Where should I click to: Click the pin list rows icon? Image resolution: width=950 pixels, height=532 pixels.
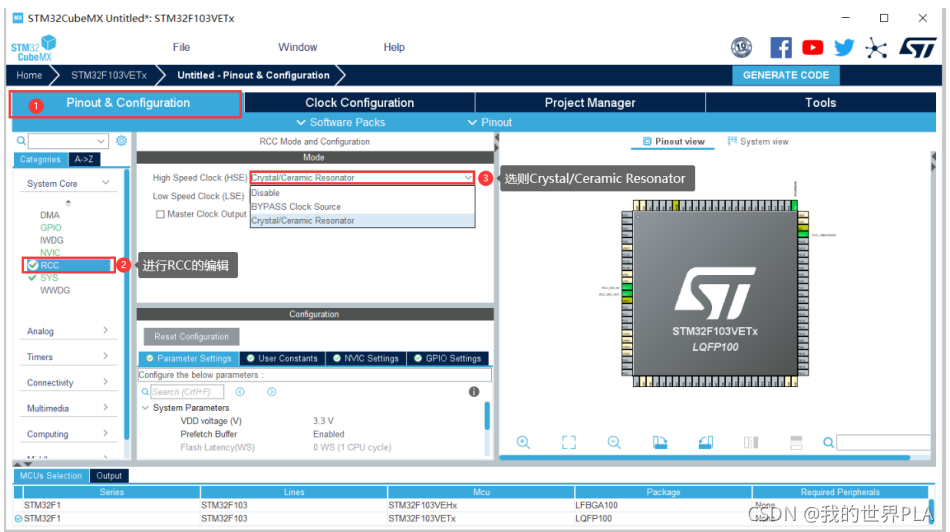[796, 442]
